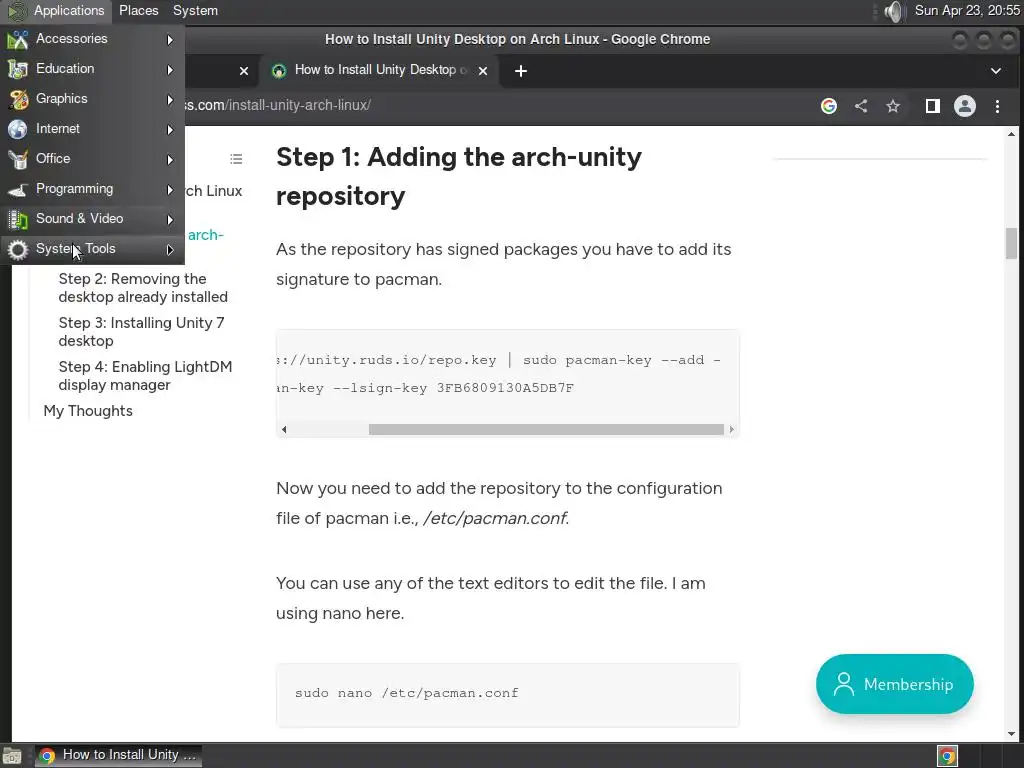Click code block scroll left arrow

point(284,430)
